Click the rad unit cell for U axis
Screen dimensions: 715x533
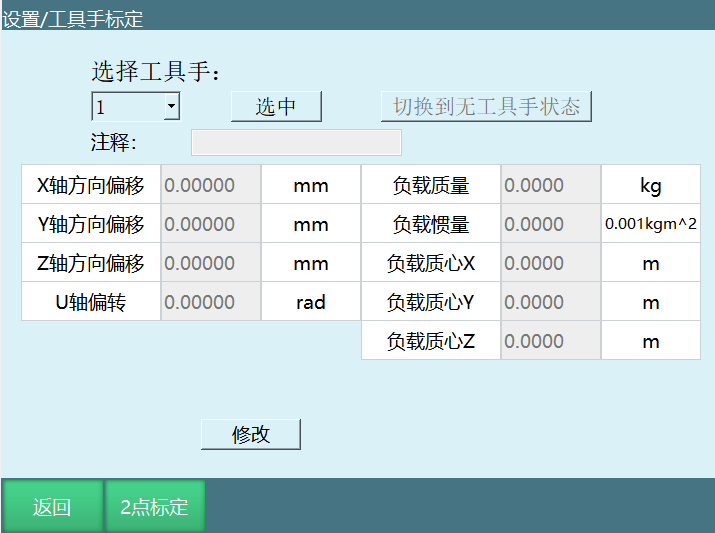pyautogui.click(x=310, y=302)
